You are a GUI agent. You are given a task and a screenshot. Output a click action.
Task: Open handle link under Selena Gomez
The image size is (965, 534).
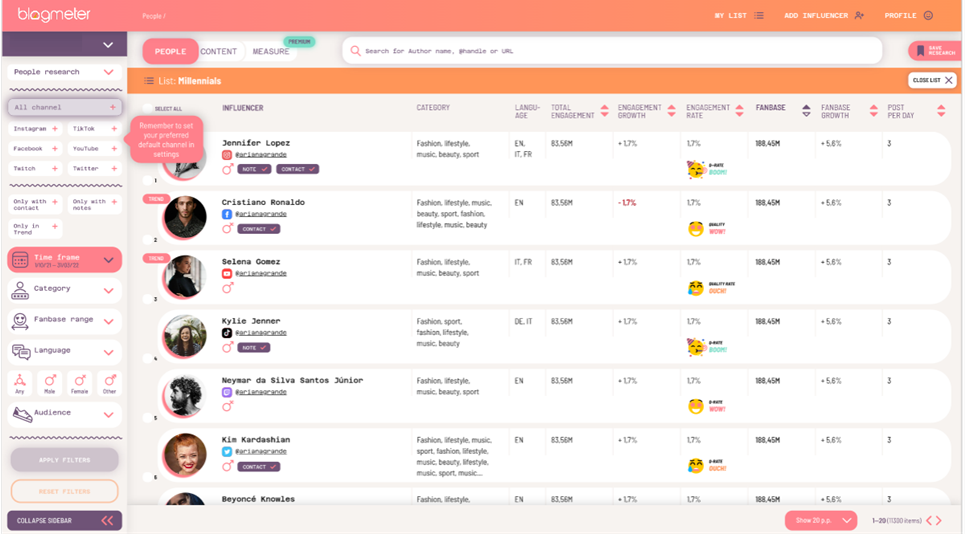[261, 274]
